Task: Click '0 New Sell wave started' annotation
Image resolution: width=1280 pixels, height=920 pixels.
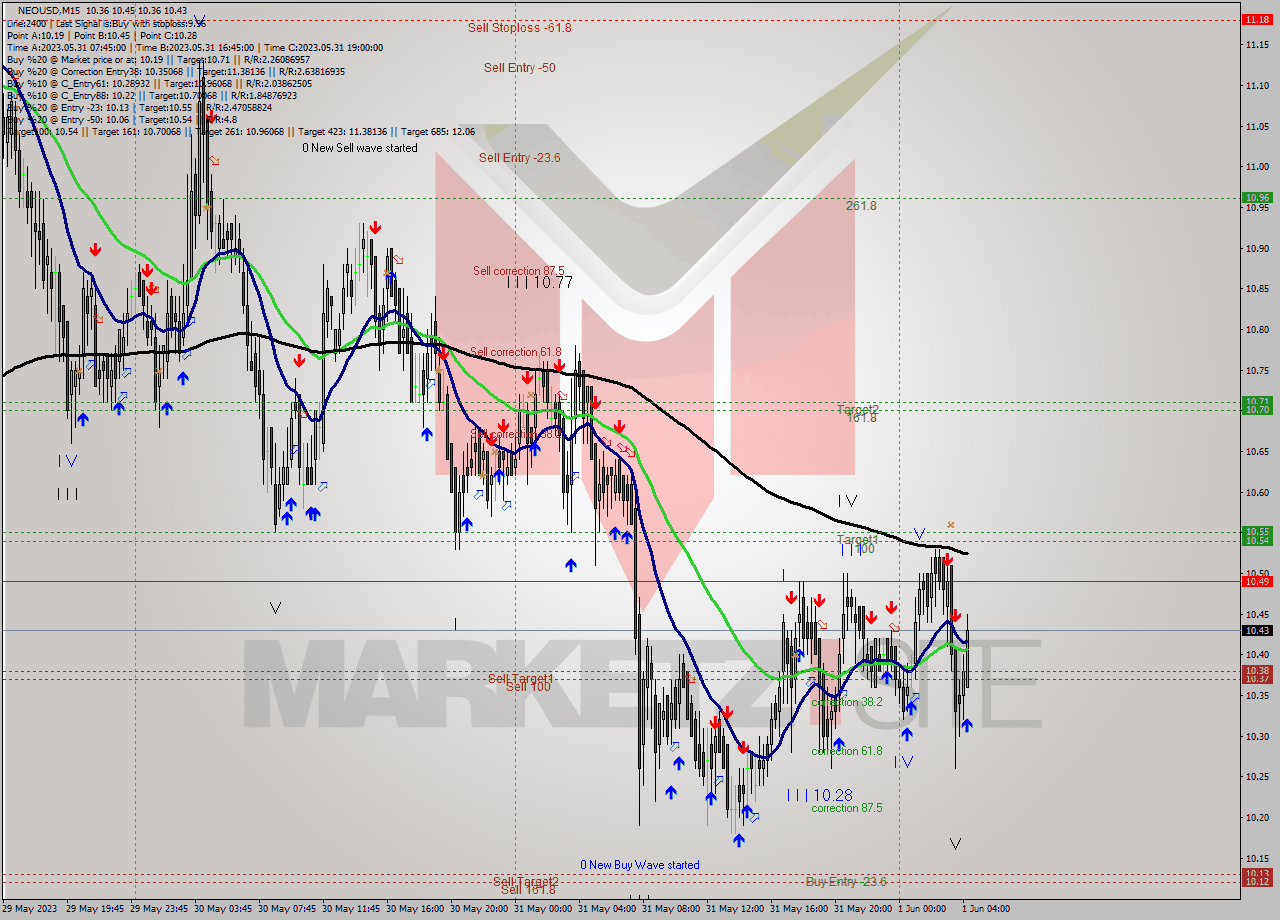Action: tap(360, 148)
